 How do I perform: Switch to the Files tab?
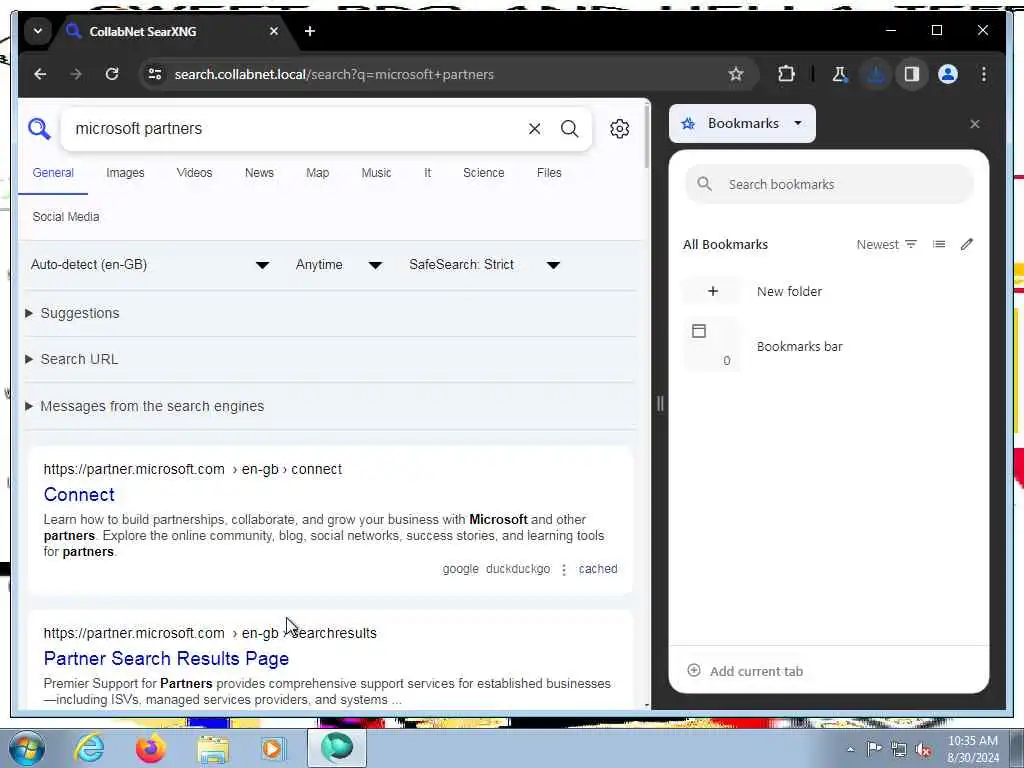coord(549,173)
